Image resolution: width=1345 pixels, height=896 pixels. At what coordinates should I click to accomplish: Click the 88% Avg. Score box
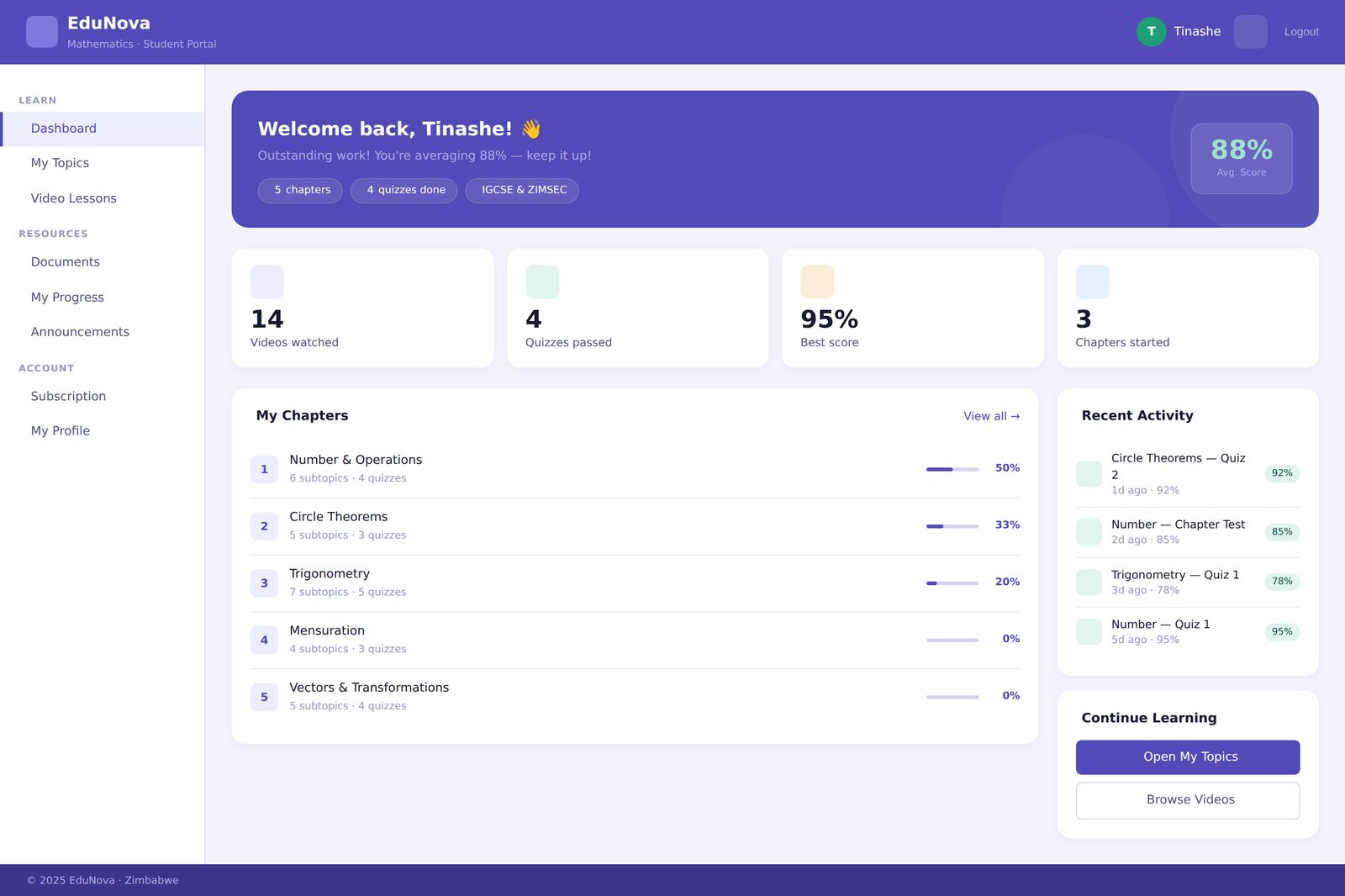1242,159
